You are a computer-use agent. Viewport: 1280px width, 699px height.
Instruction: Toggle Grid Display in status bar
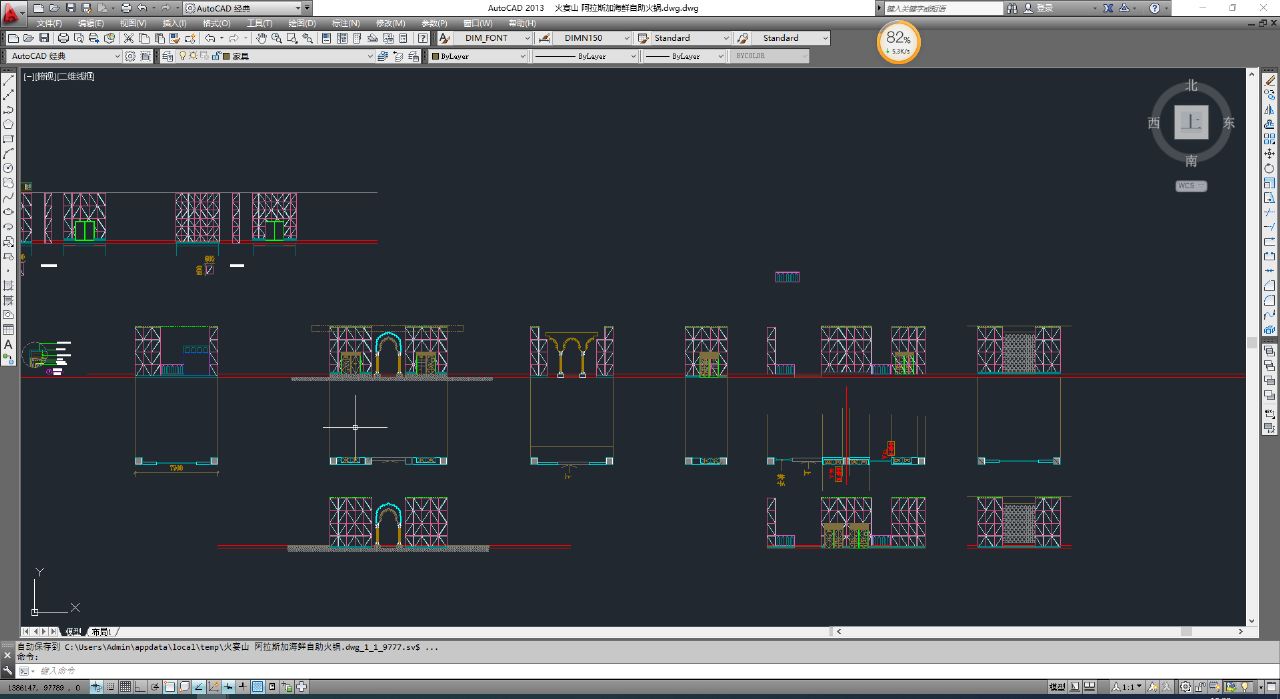point(125,687)
